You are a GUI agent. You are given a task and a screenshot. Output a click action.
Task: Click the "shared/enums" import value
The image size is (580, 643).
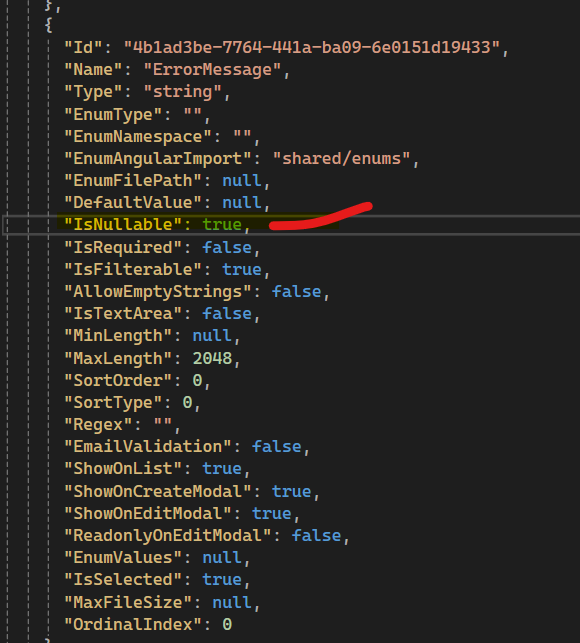(x=341, y=159)
